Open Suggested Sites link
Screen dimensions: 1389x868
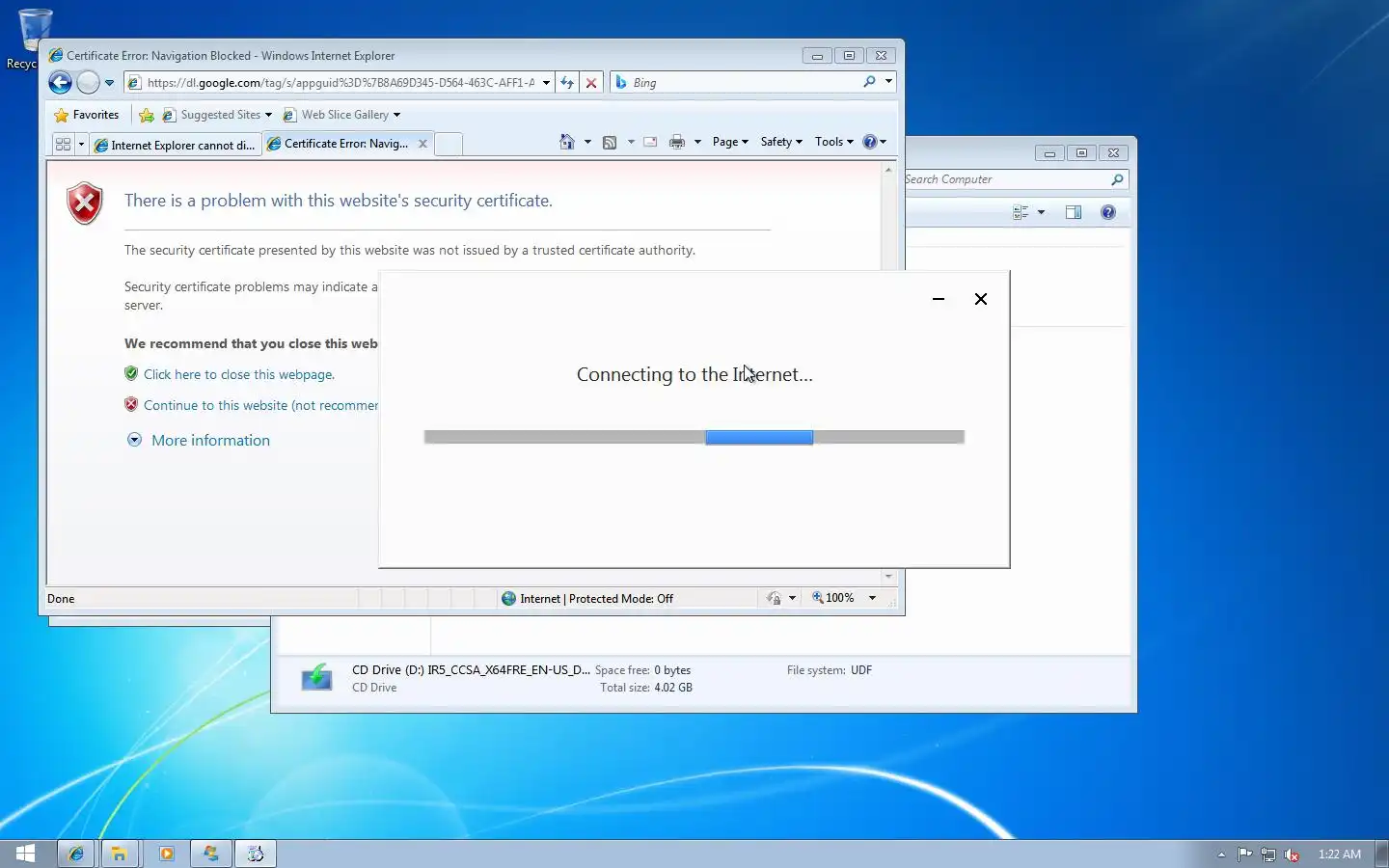tap(211, 115)
